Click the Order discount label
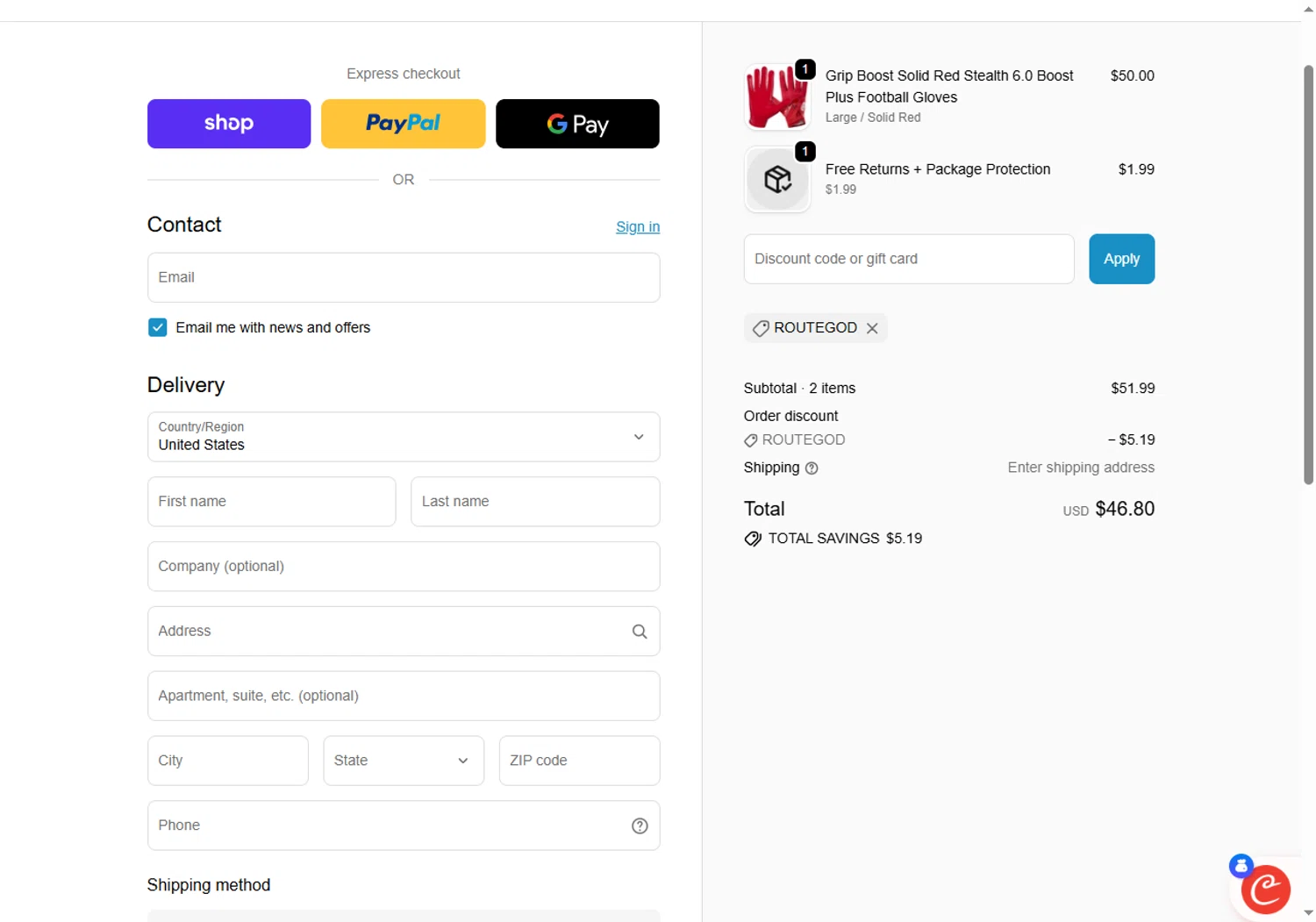Image resolution: width=1316 pixels, height=922 pixels. coord(791,416)
